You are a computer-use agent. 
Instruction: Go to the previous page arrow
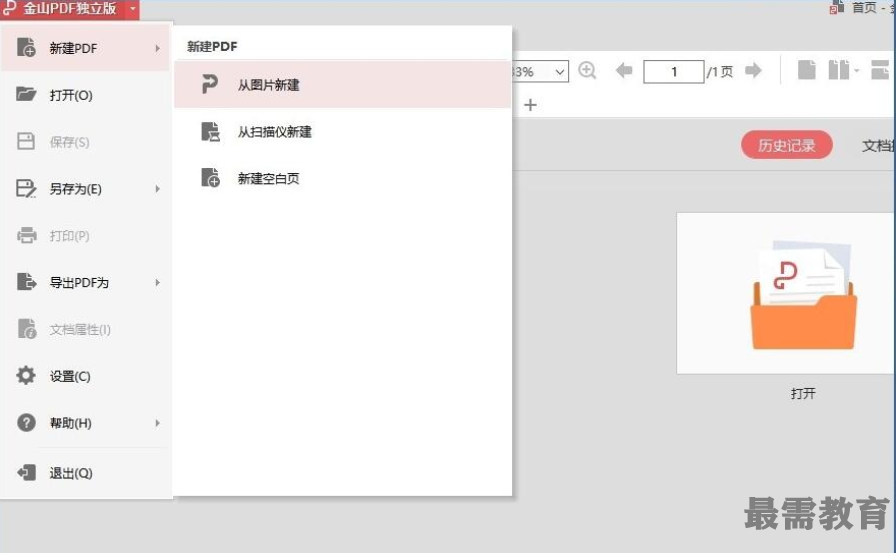tap(624, 70)
